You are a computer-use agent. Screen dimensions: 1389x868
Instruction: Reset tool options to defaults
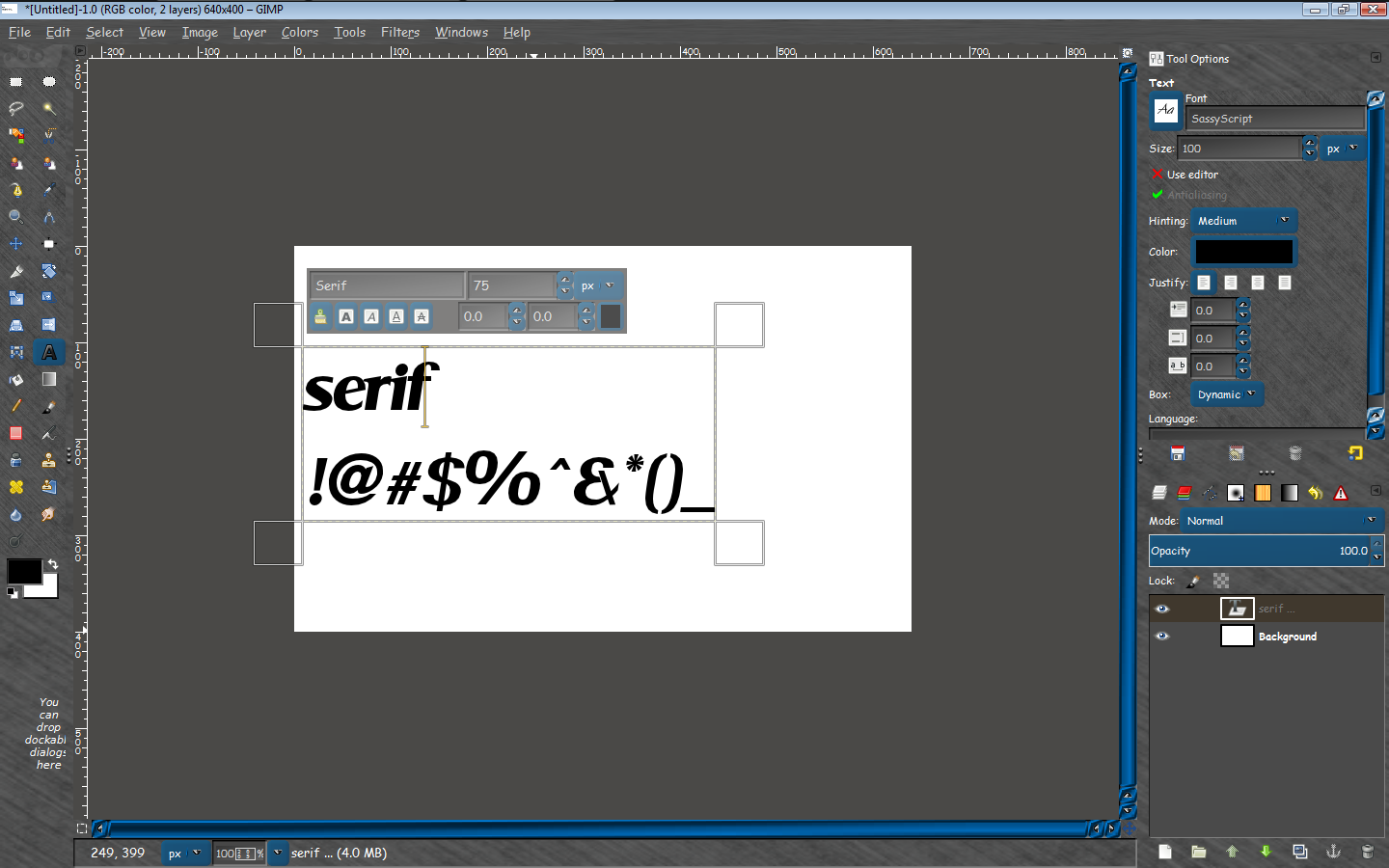pos(1355,453)
